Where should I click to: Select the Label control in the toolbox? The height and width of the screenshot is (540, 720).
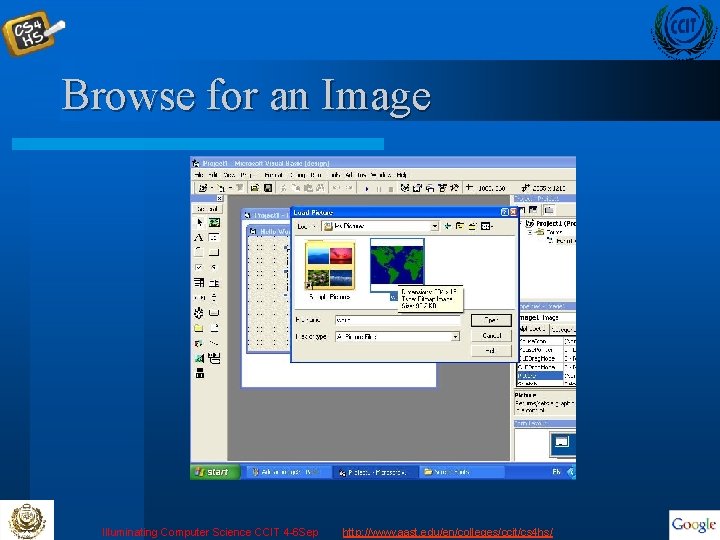(199, 237)
